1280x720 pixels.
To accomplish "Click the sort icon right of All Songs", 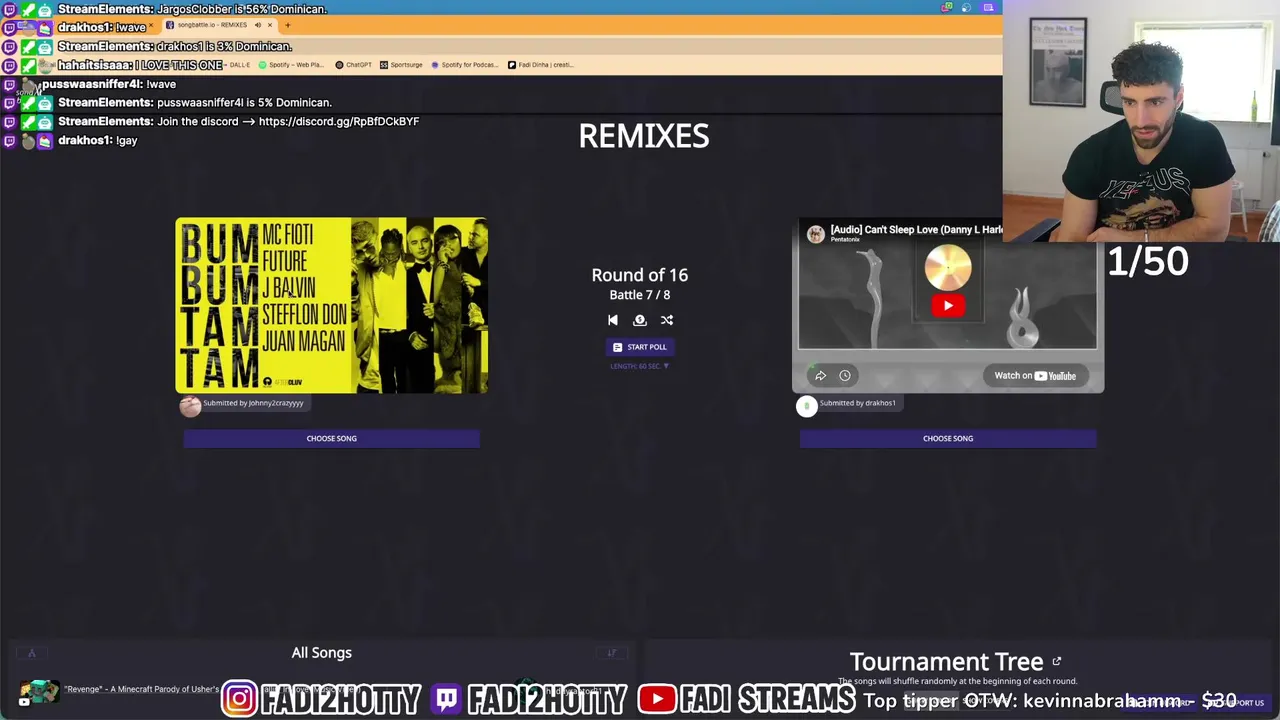I will pyautogui.click(x=612, y=653).
